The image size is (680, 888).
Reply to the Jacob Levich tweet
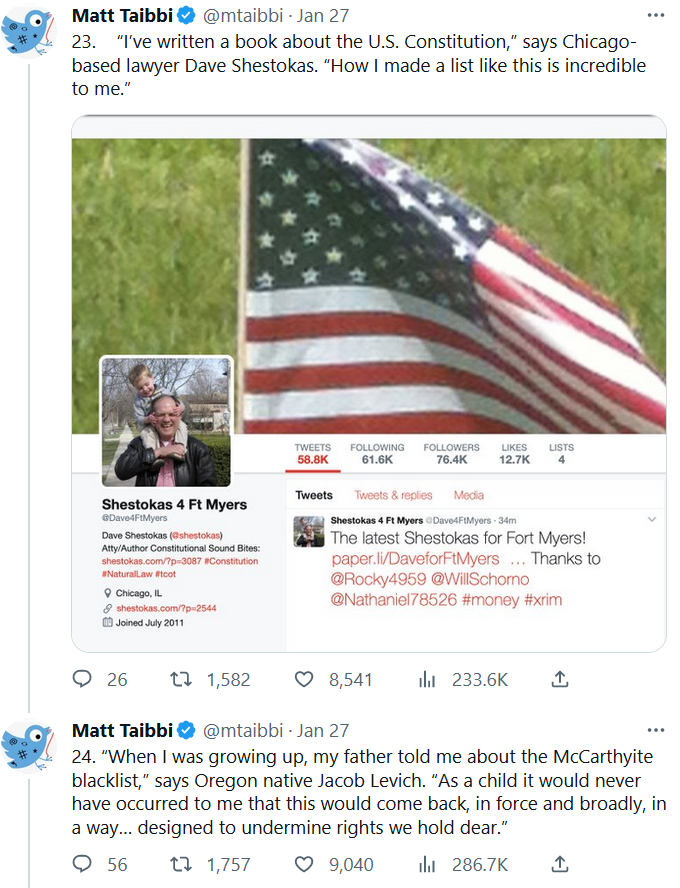click(x=83, y=864)
